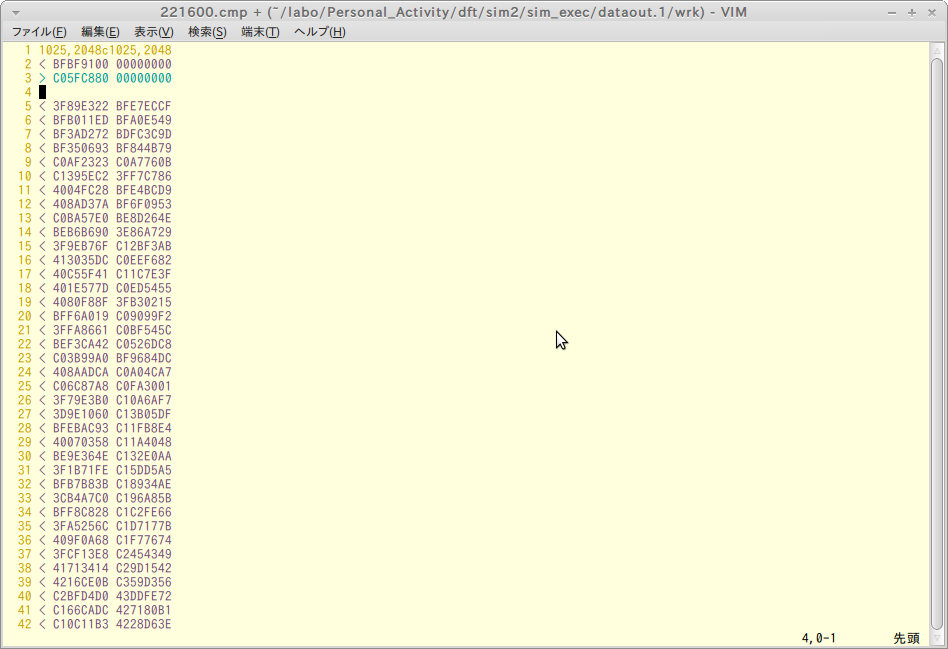Click value 408AD37A on line 12
This screenshot has height=649, width=948.
(x=81, y=204)
